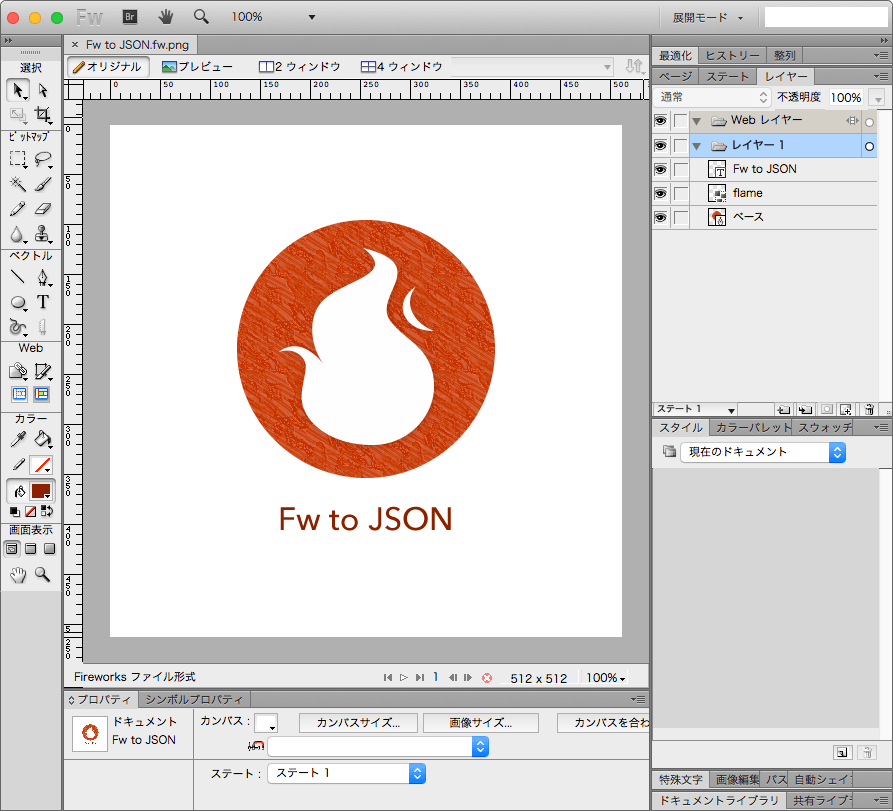Toggle visibility of the ベース layer
The height and width of the screenshot is (811, 893).
coord(660,217)
